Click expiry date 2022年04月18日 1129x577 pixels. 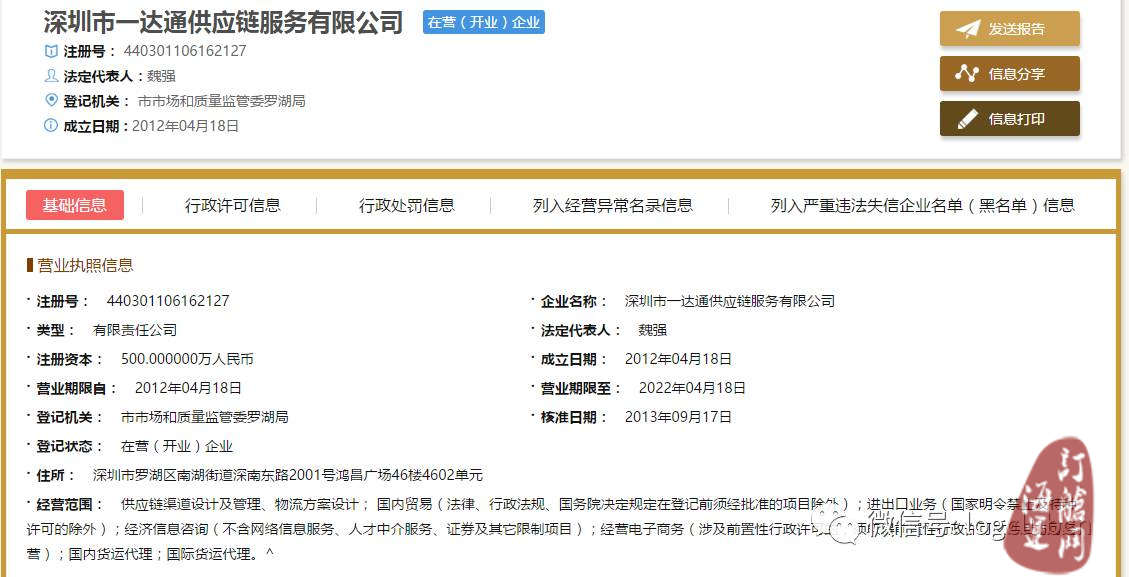pyautogui.click(x=692, y=388)
